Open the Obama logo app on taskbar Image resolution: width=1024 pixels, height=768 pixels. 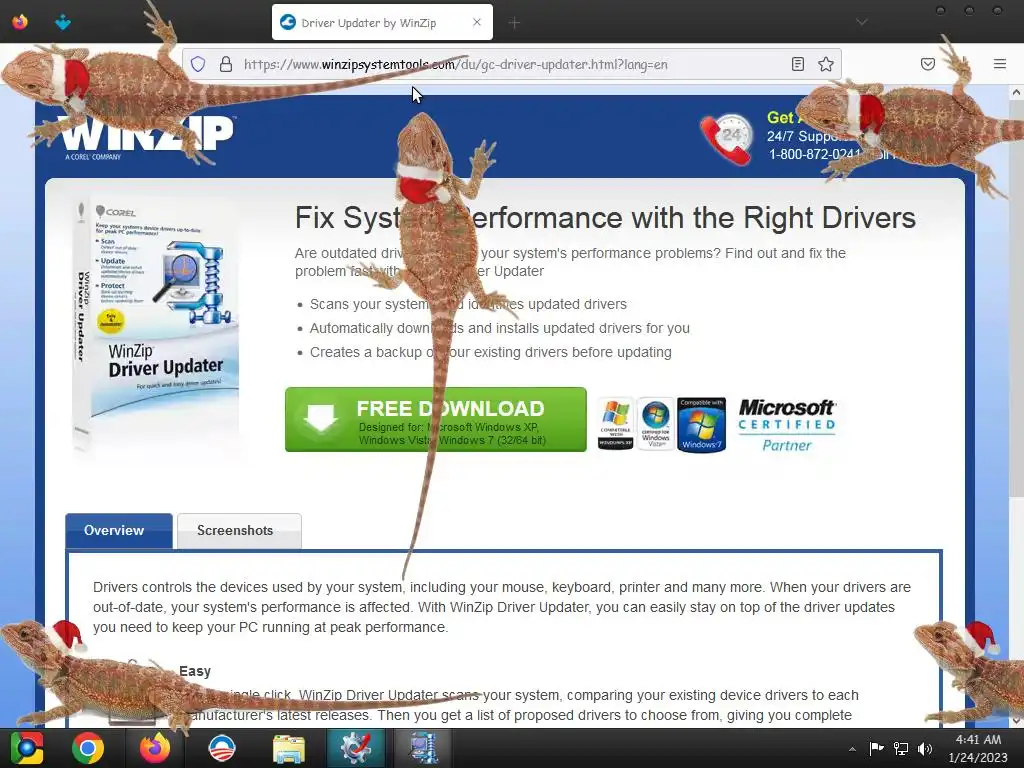(x=222, y=748)
